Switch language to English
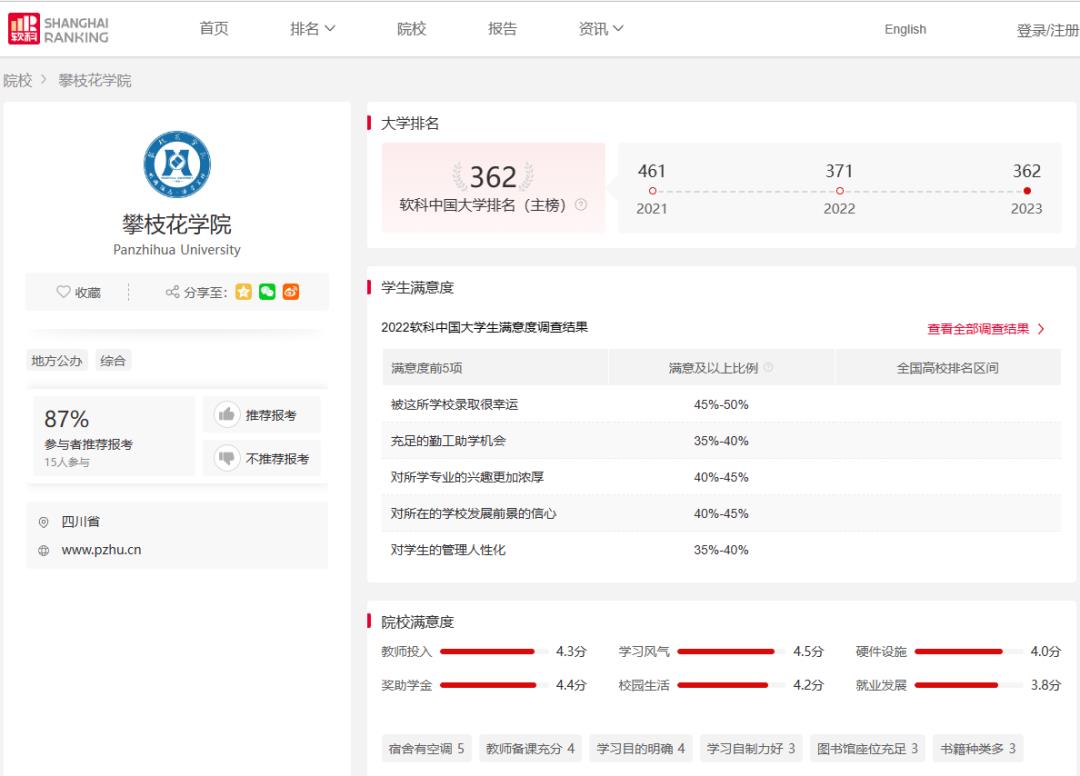1080x776 pixels. [x=905, y=30]
